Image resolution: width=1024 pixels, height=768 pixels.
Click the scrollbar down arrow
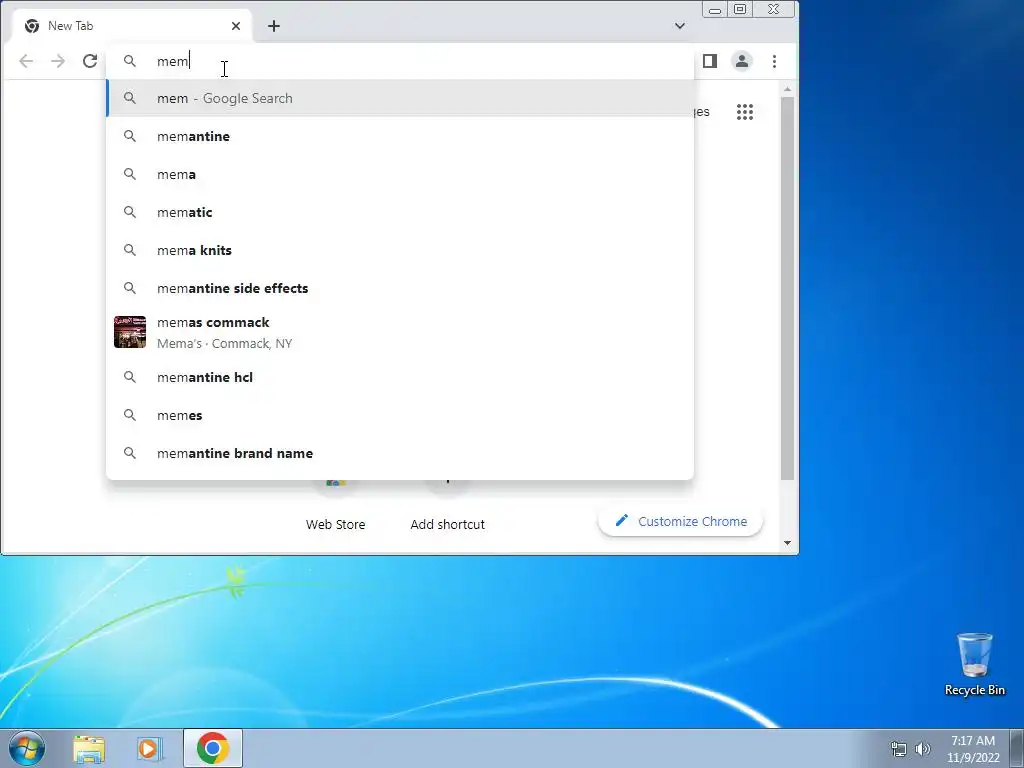pyautogui.click(x=788, y=543)
